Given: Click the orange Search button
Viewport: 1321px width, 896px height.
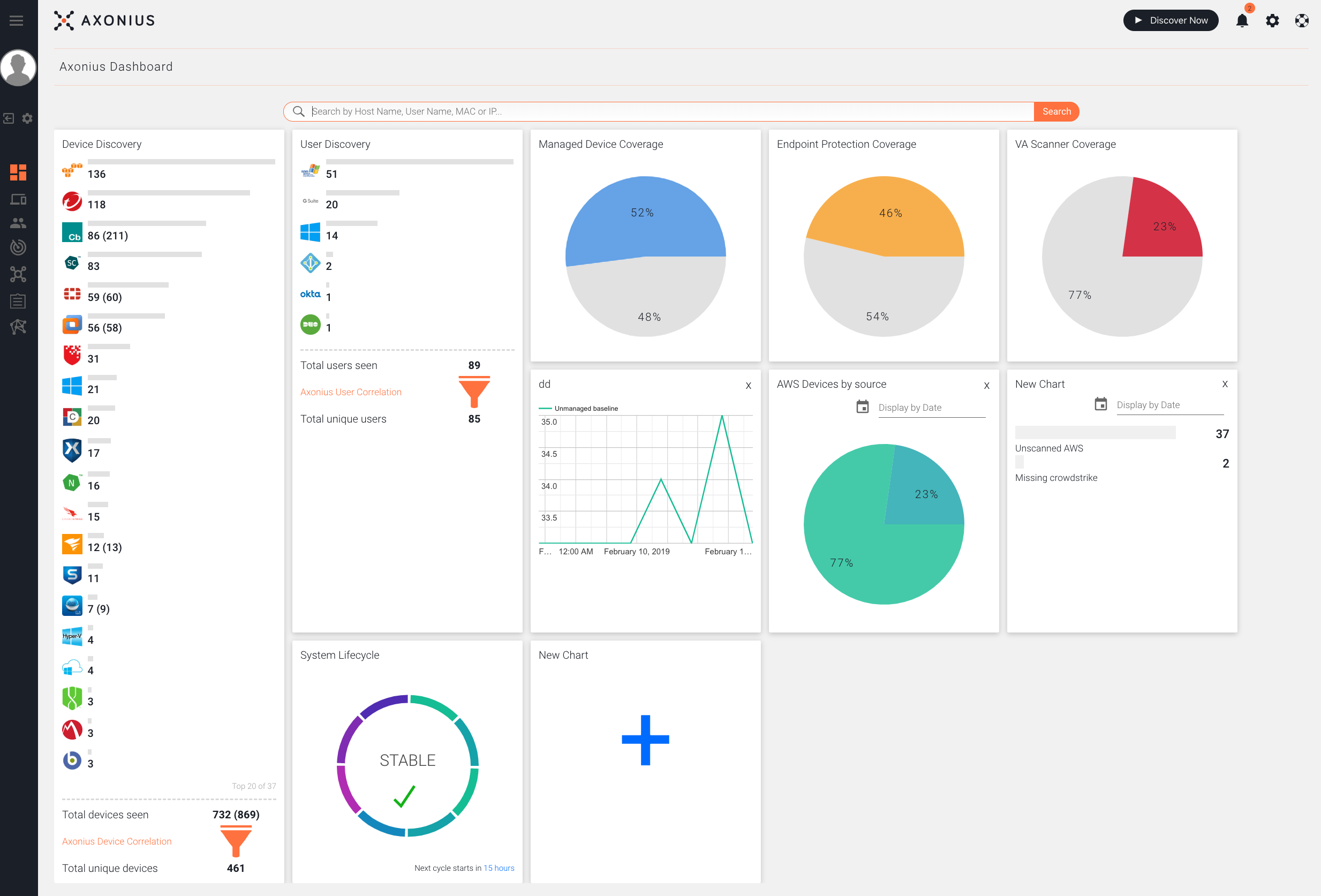Looking at the screenshot, I should [1056, 111].
